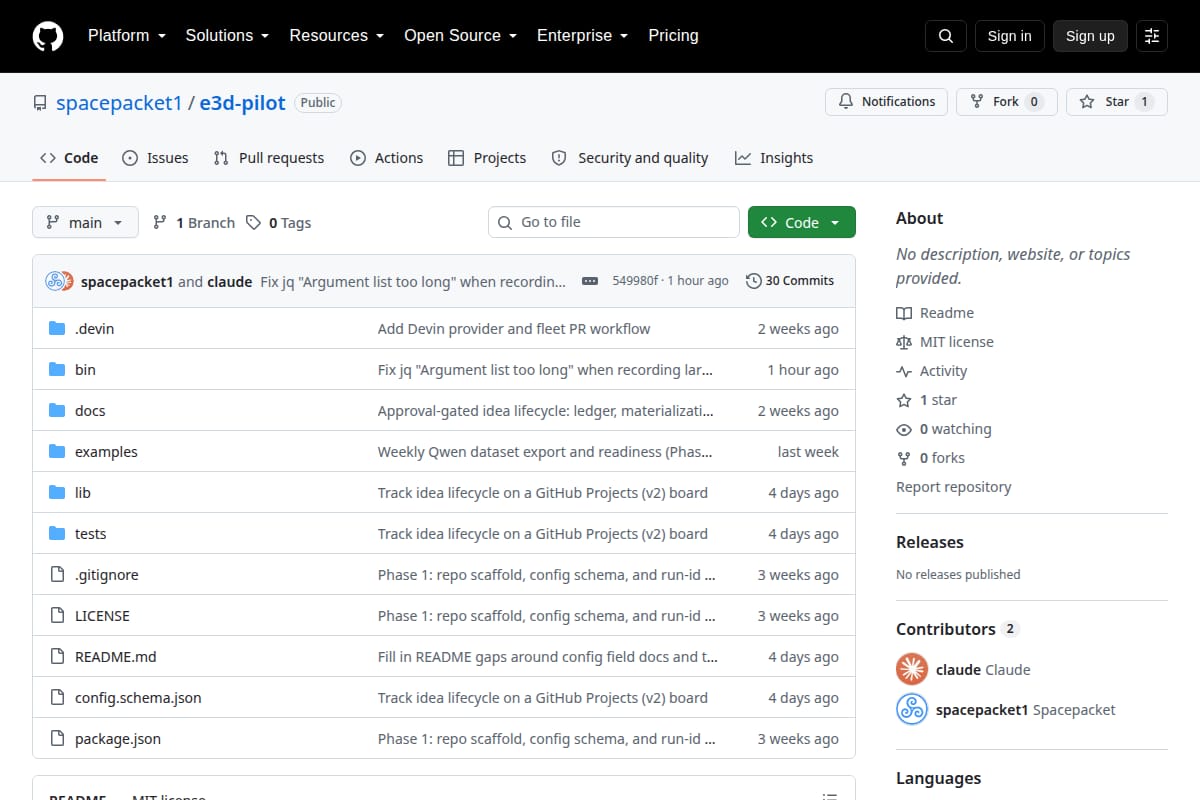The height and width of the screenshot is (800, 1200).
Task: Open commit "Add Devin provider and fleet PR workflow"
Action: tap(514, 329)
